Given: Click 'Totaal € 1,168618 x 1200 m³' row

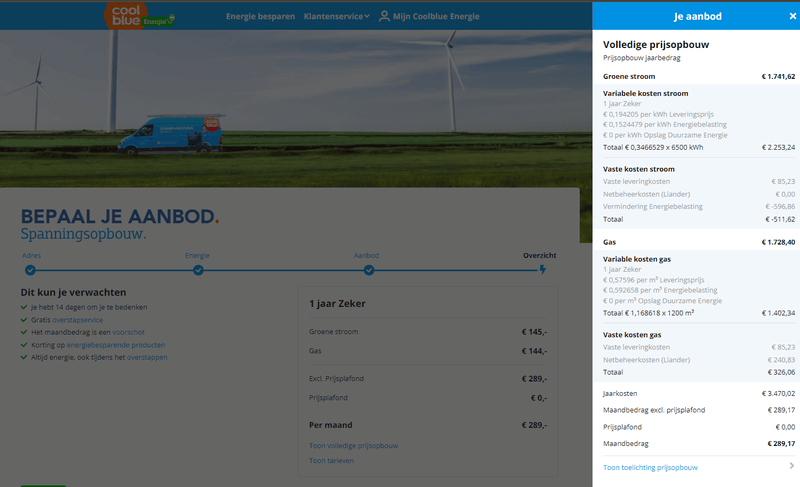Looking at the screenshot, I should tap(698, 313).
